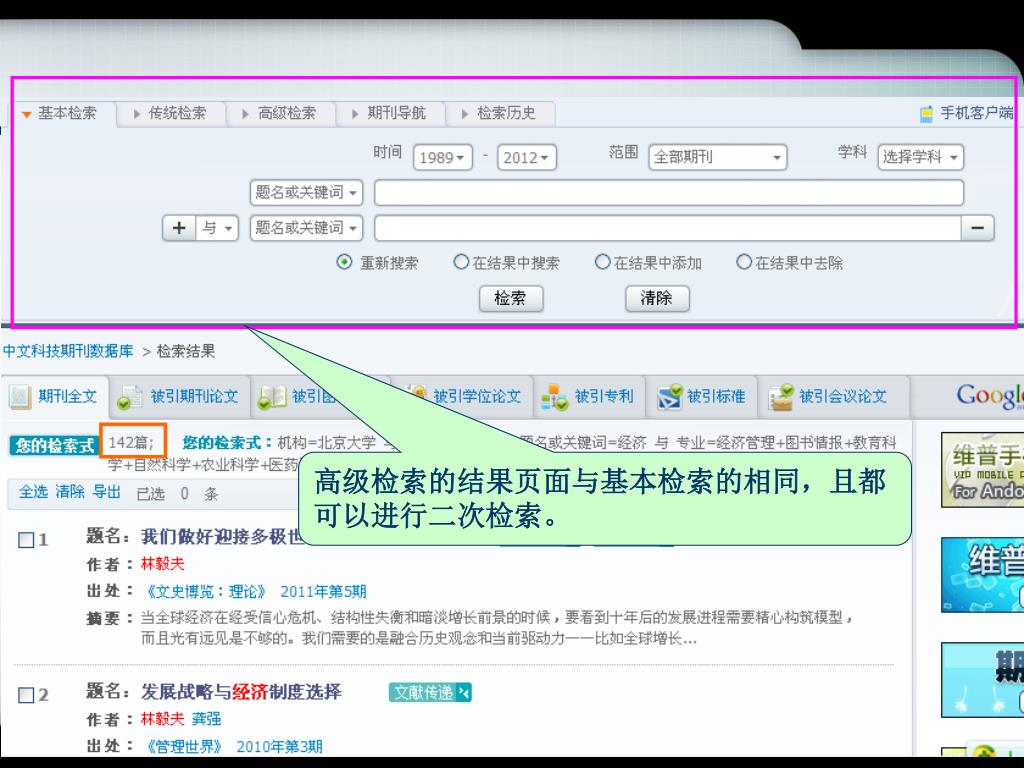Switch to the 传统检索 tab
The height and width of the screenshot is (768, 1024).
tap(171, 113)
